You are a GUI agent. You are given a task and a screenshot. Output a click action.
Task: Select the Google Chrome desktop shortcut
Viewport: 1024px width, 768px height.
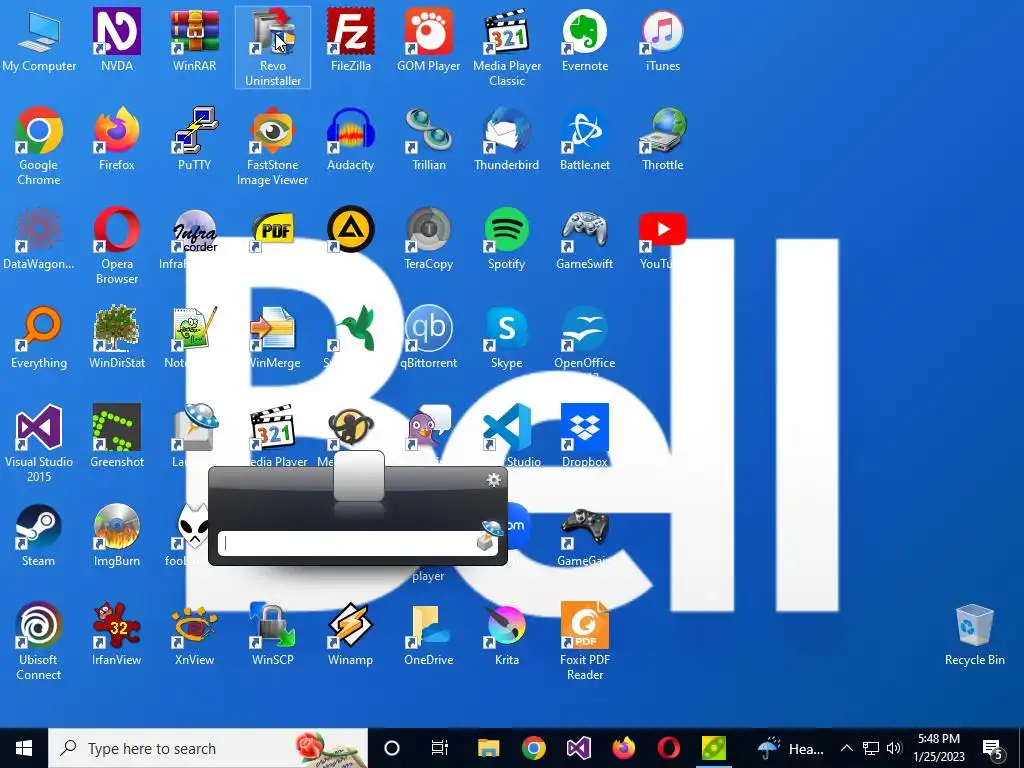click(39, 147)
